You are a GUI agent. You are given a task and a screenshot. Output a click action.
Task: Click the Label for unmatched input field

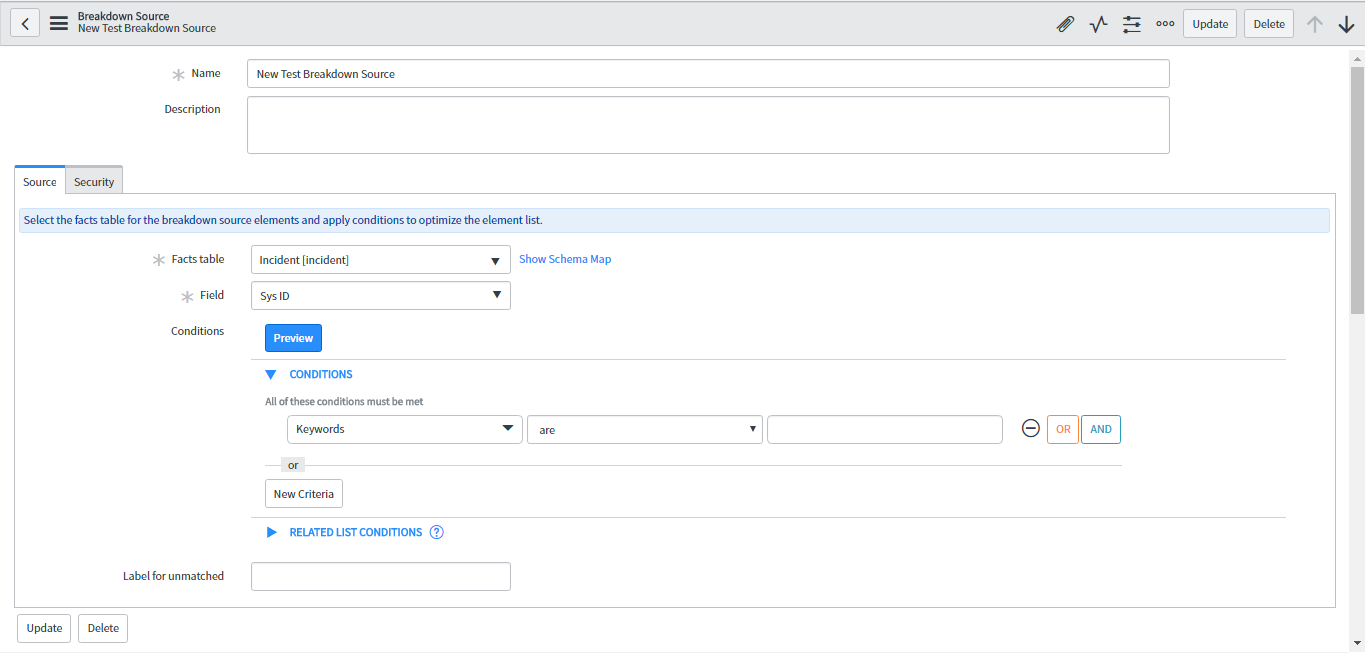(x=380, y=576)
